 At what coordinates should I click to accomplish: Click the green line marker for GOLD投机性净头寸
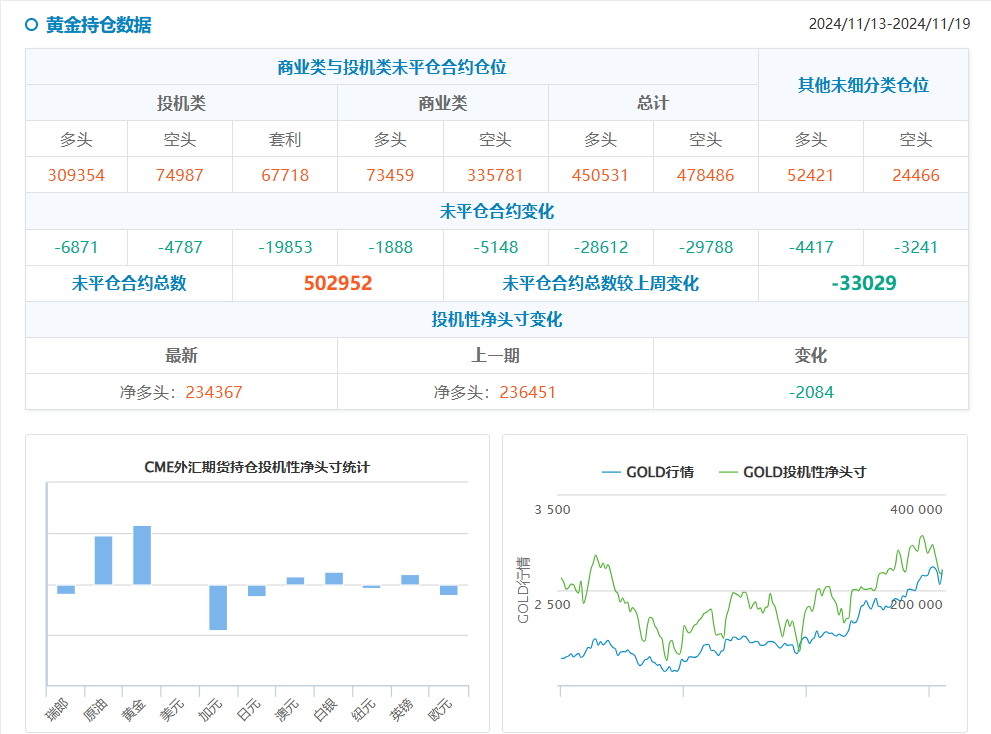[x=728, y=472]
